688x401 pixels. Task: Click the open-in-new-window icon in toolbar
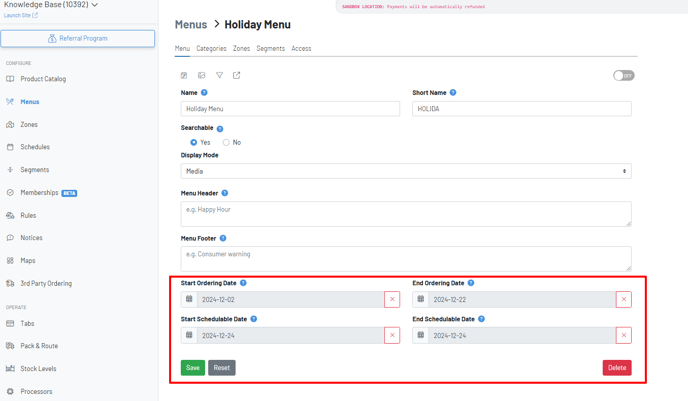237,75
